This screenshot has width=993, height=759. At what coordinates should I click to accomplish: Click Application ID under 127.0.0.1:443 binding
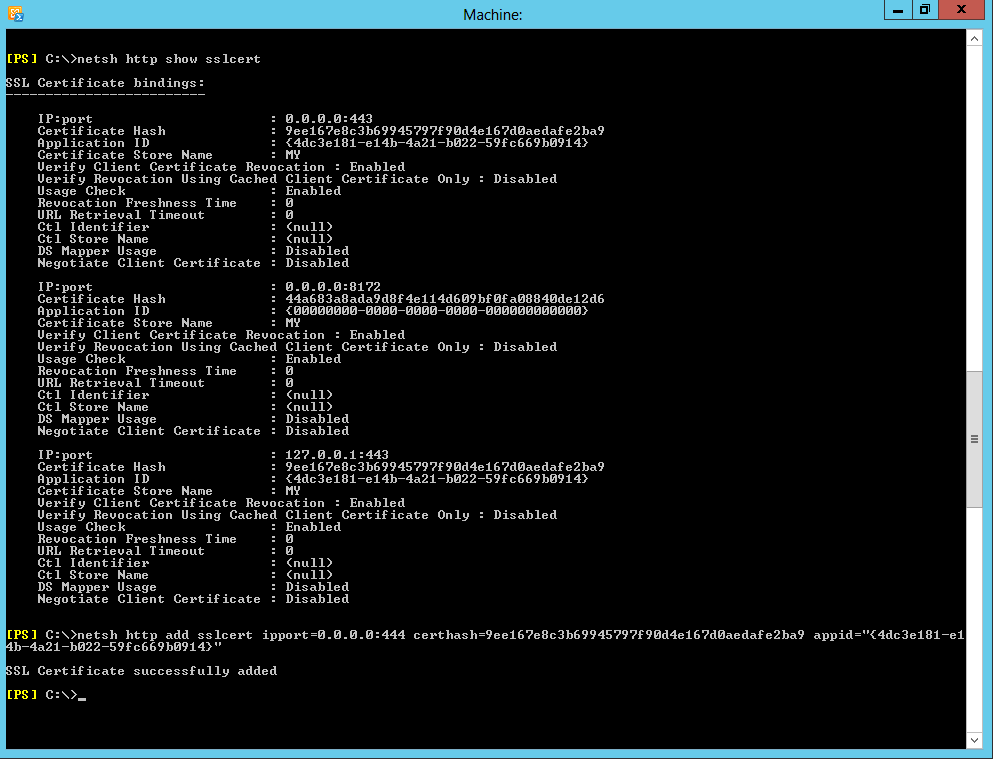[x=436, y=479]
